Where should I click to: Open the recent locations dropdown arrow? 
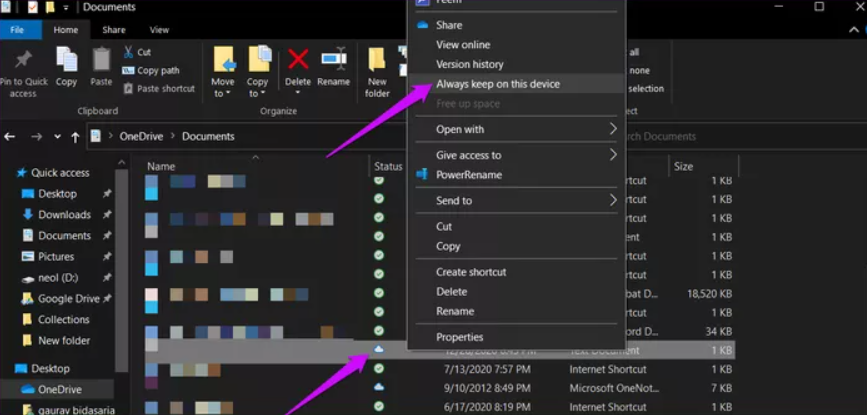point(58,136)
